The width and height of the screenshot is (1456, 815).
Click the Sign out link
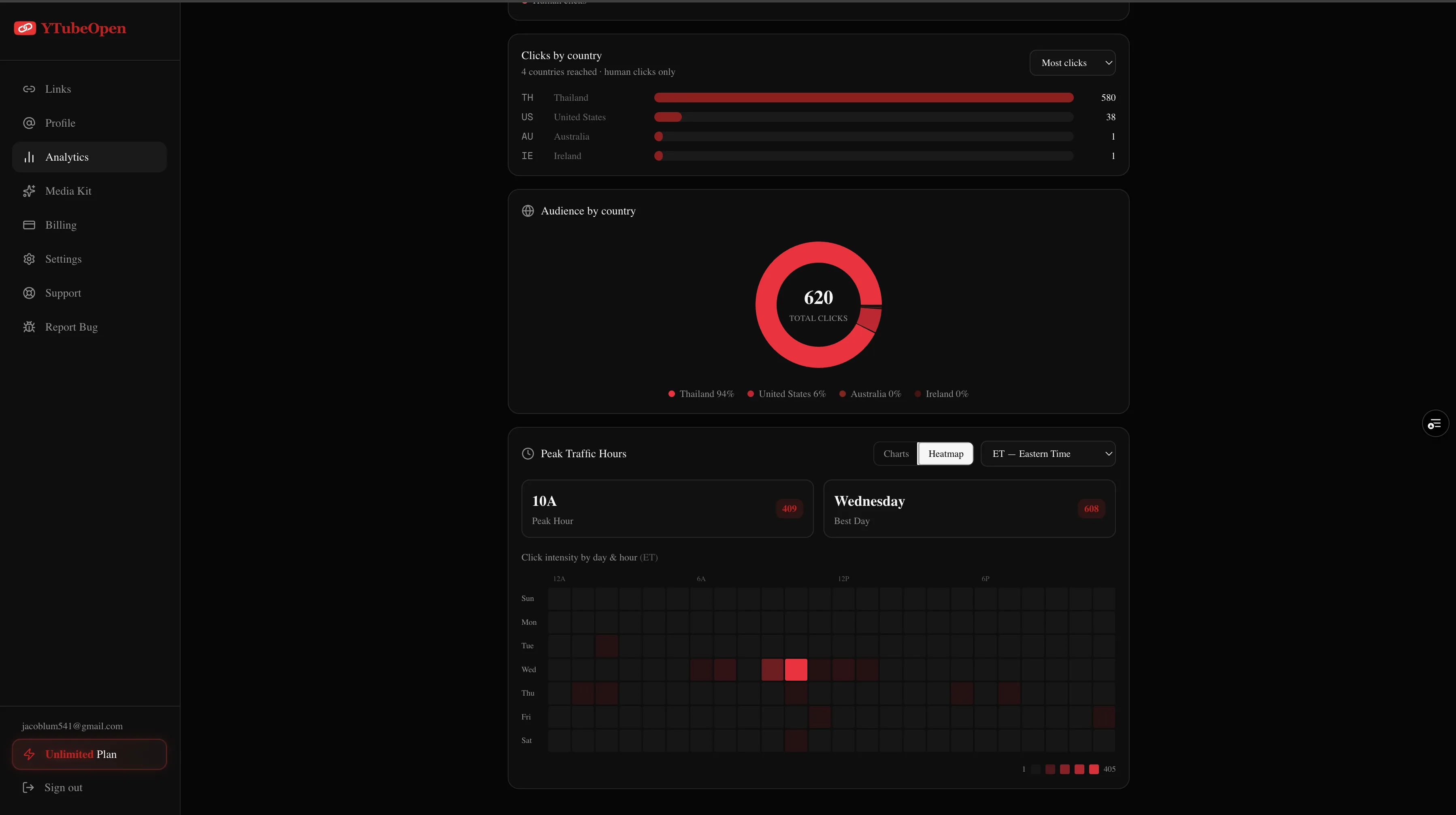[x=63, y=787]
